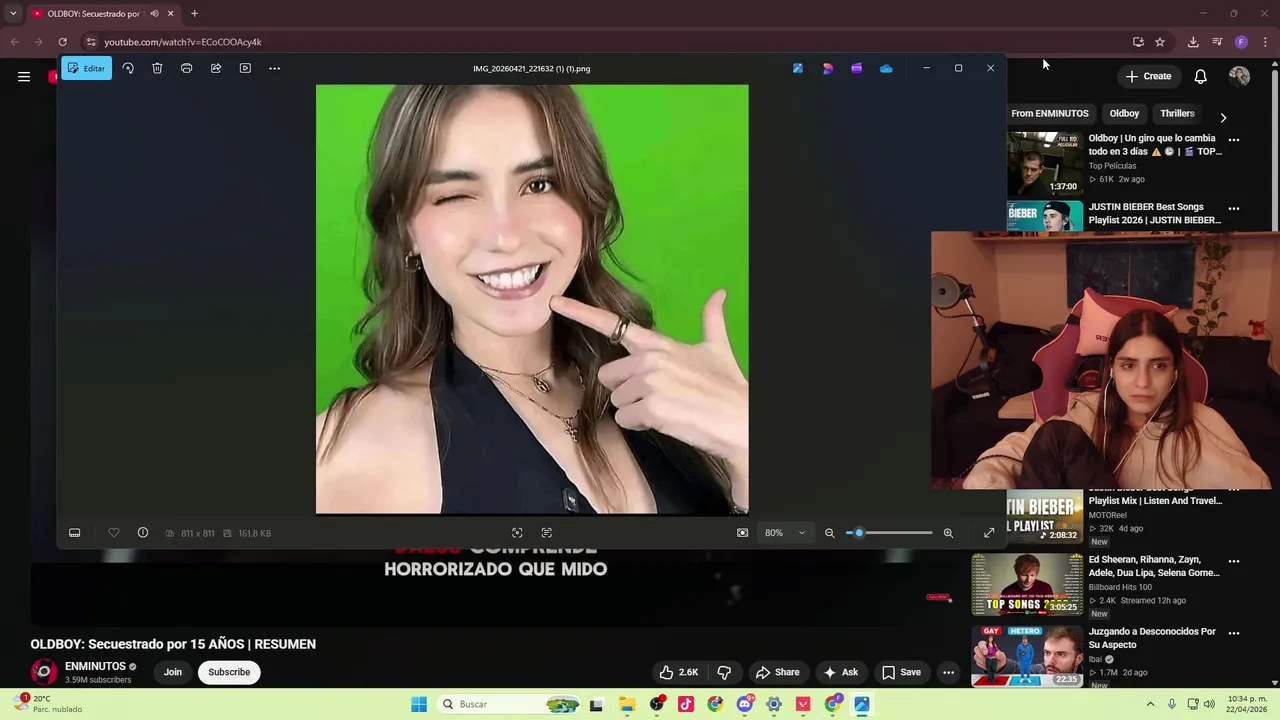The width and height of the screenshot is (1280, 720).
Task: Delete the image with trash icon
Action: [157, 68]
